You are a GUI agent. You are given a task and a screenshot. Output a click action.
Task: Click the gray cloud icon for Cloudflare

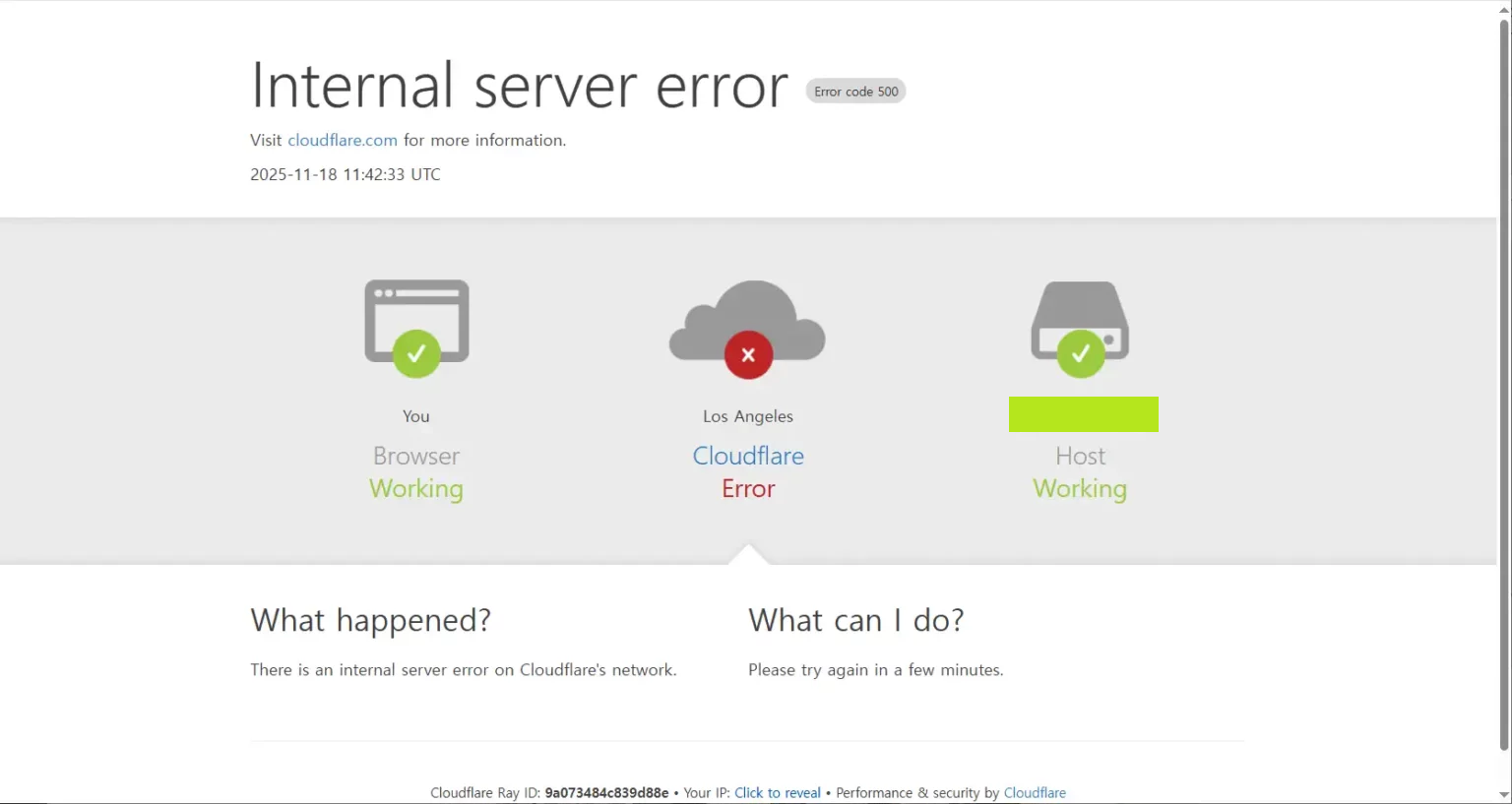(747, 320)
